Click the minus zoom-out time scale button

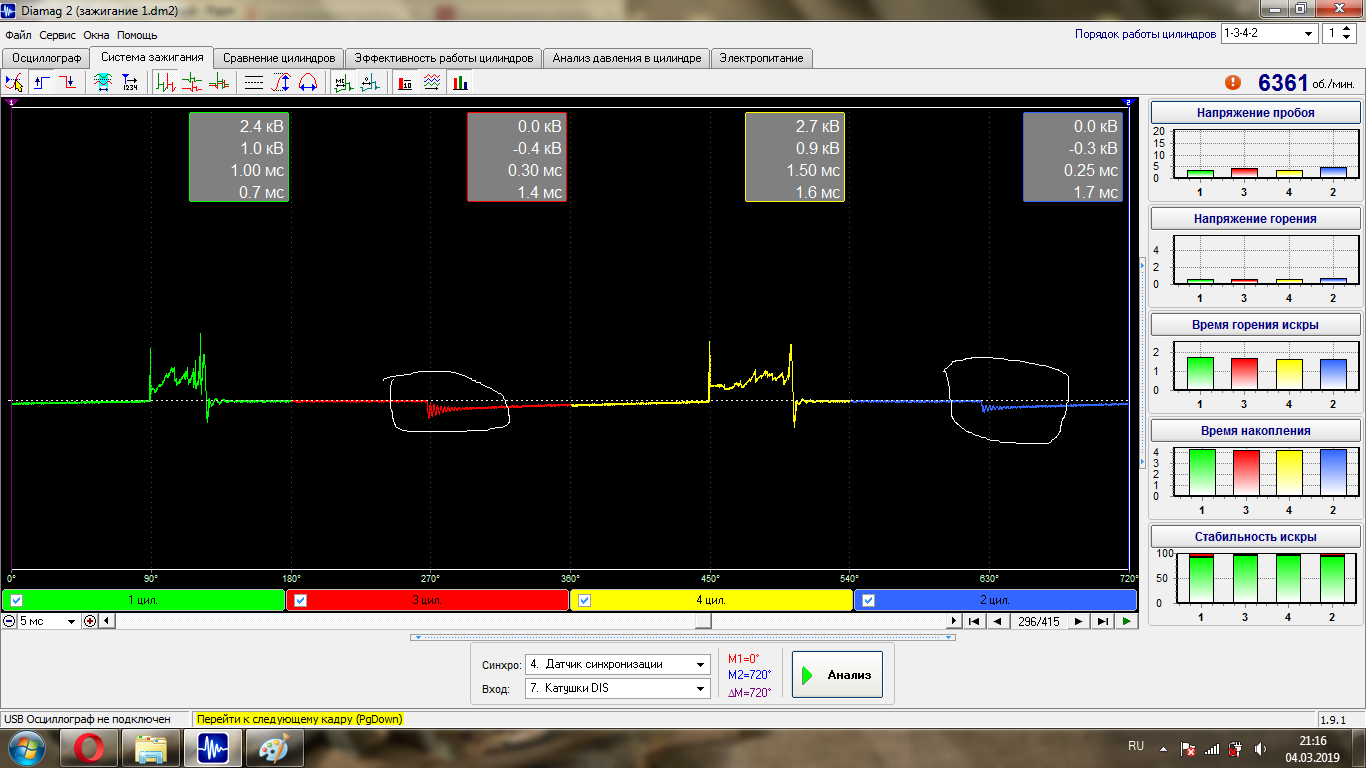point(9,621)
